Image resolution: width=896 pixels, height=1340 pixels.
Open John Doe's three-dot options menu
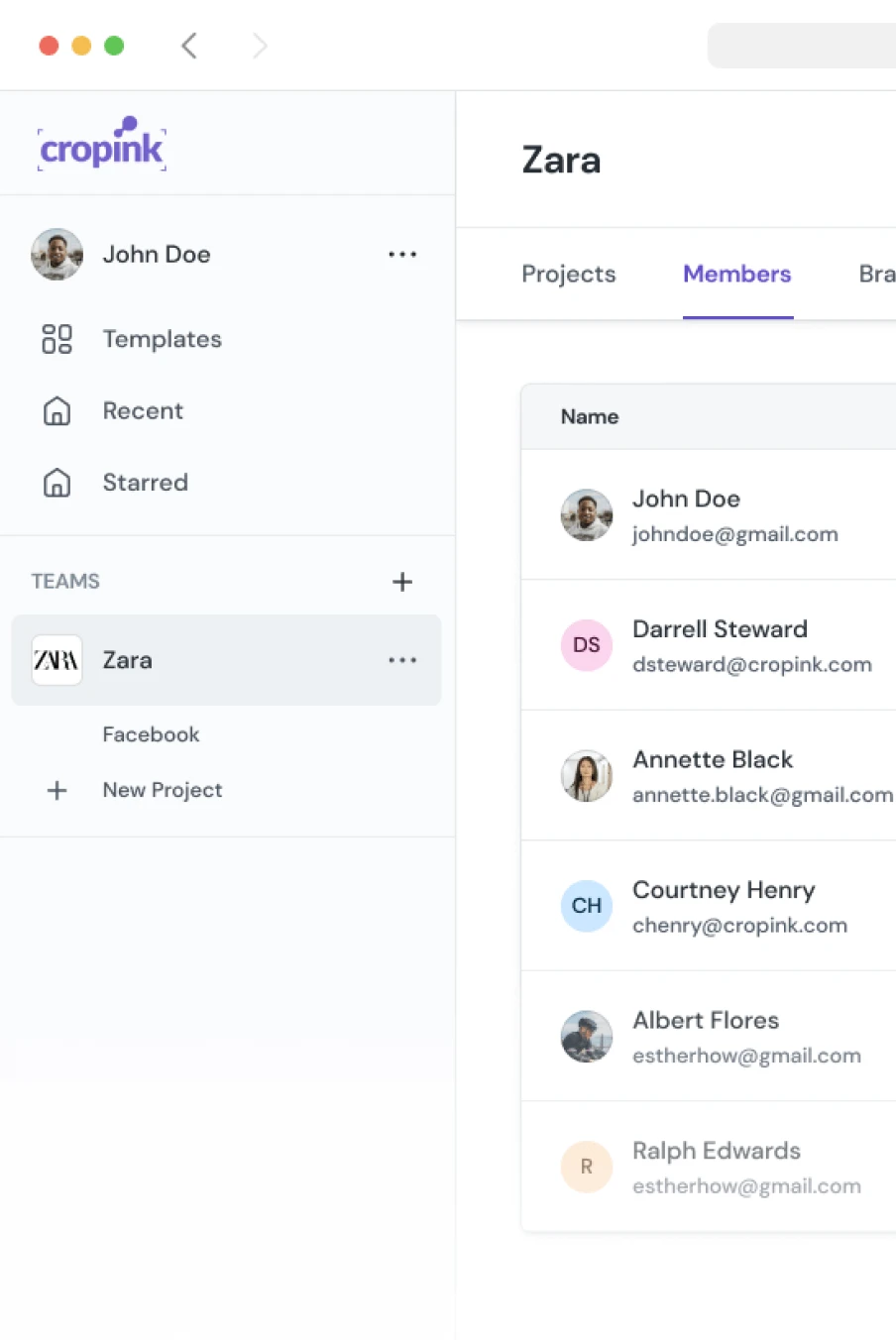pyautogui.click(x=402, y=255)
